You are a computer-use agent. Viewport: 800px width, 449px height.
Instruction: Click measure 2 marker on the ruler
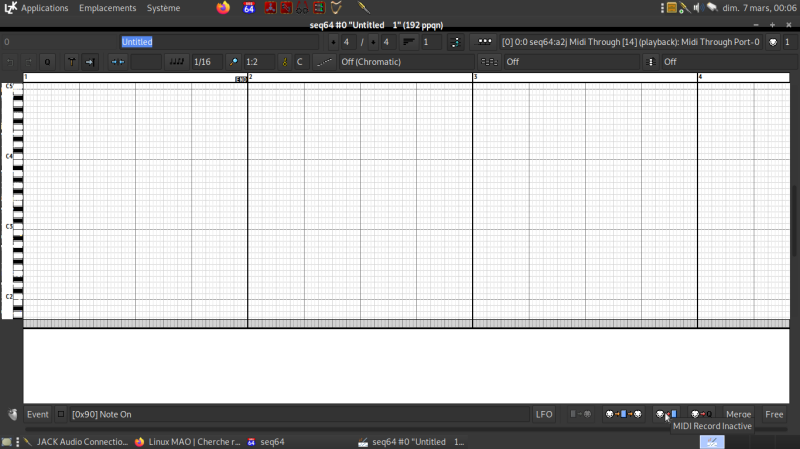point(251,77)
